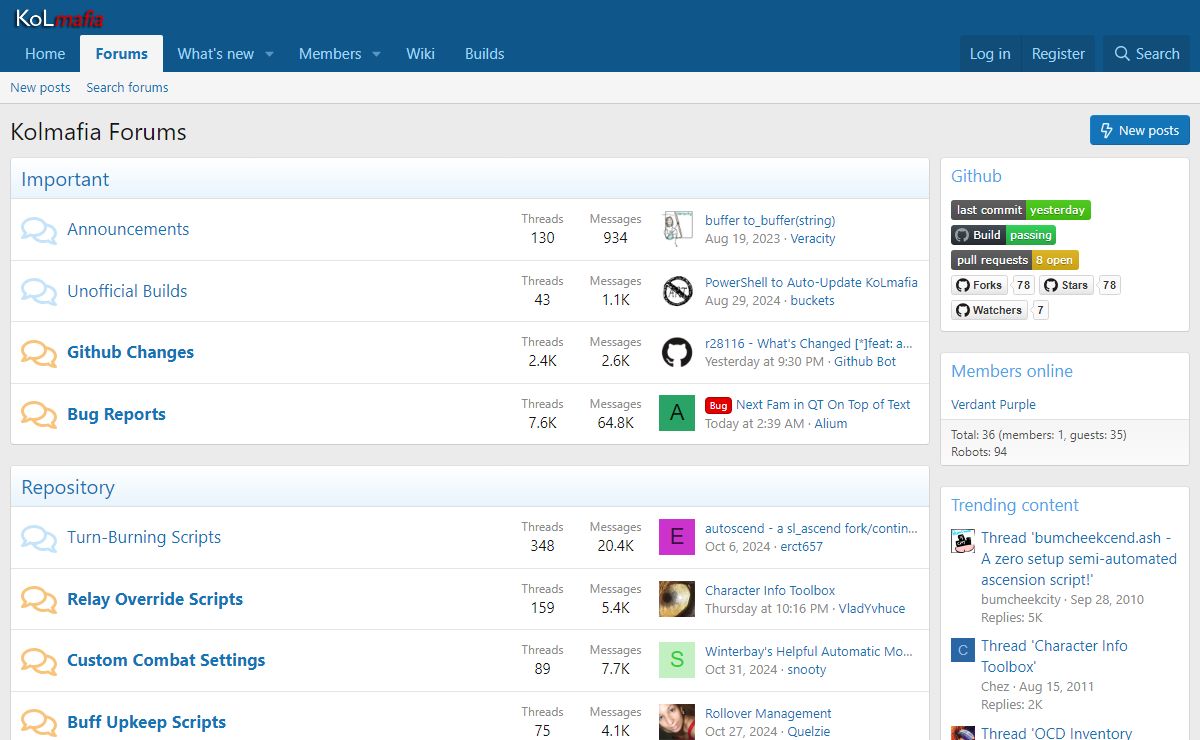
Task: Click the last commit yesterday badge
Action: coord(1021,210)
